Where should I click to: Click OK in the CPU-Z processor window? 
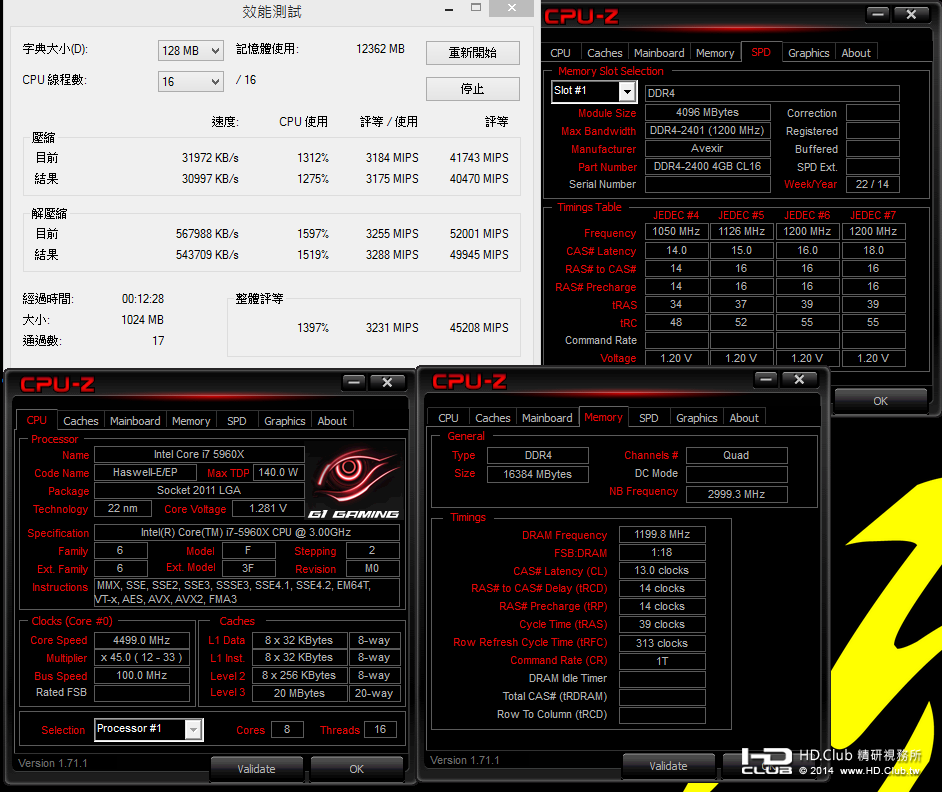(x=357, y=769)
